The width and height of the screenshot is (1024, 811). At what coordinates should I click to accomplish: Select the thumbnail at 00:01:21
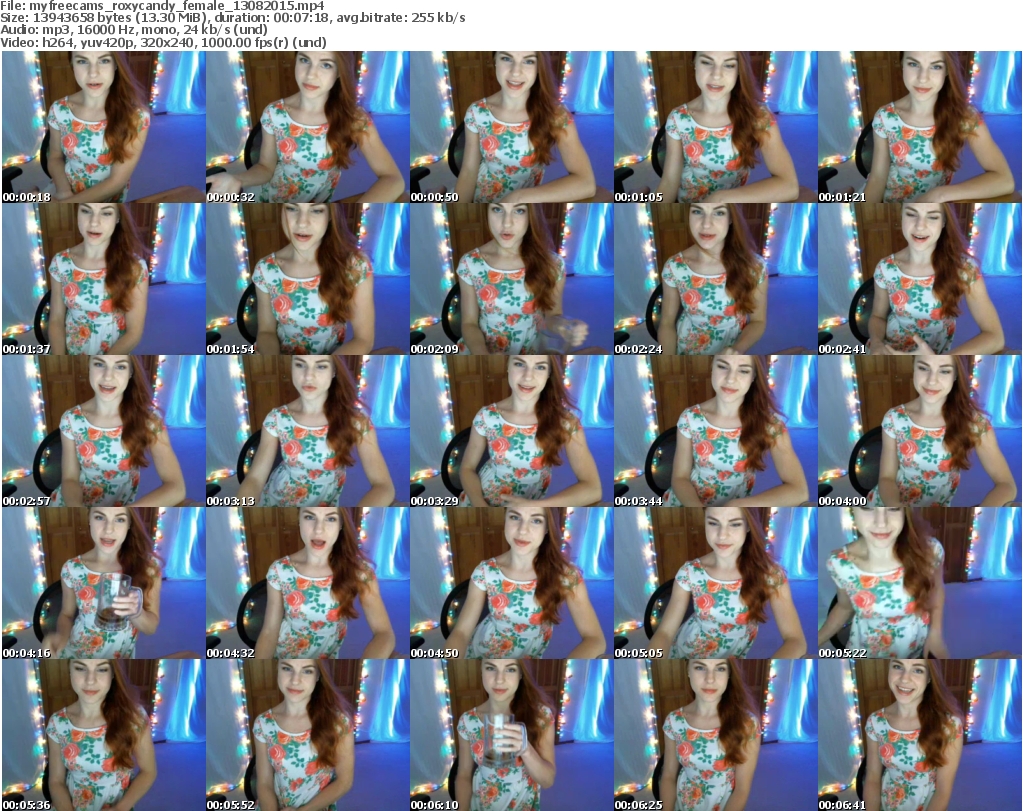[920, 127]
